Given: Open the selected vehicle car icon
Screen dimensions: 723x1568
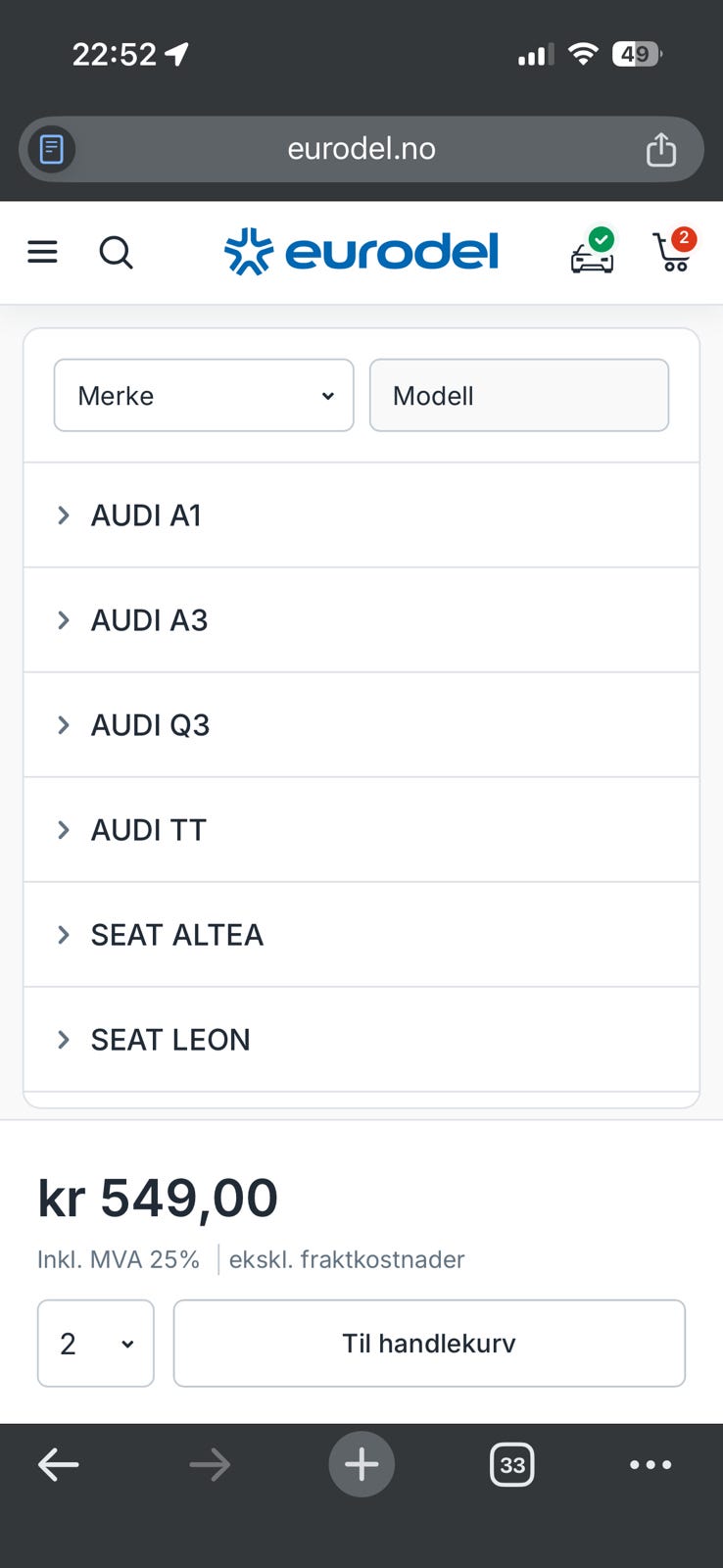Looking at the screenshot, I should (593, 253).
